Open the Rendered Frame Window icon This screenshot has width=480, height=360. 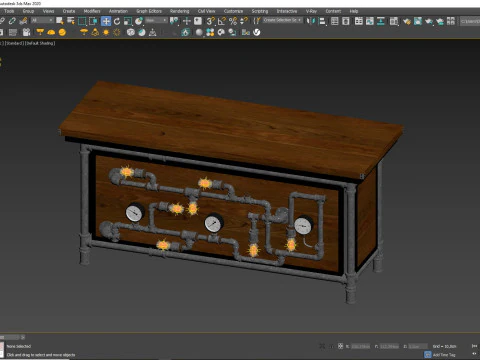click(418, 22)
